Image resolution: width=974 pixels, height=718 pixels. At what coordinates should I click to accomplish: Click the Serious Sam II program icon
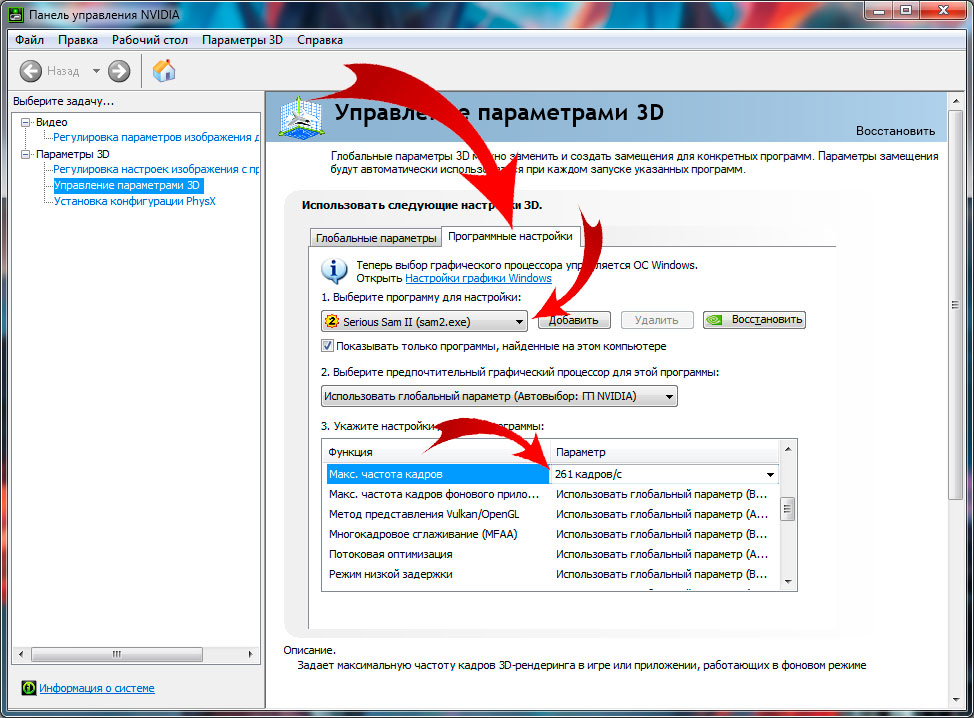click(332, 321)
